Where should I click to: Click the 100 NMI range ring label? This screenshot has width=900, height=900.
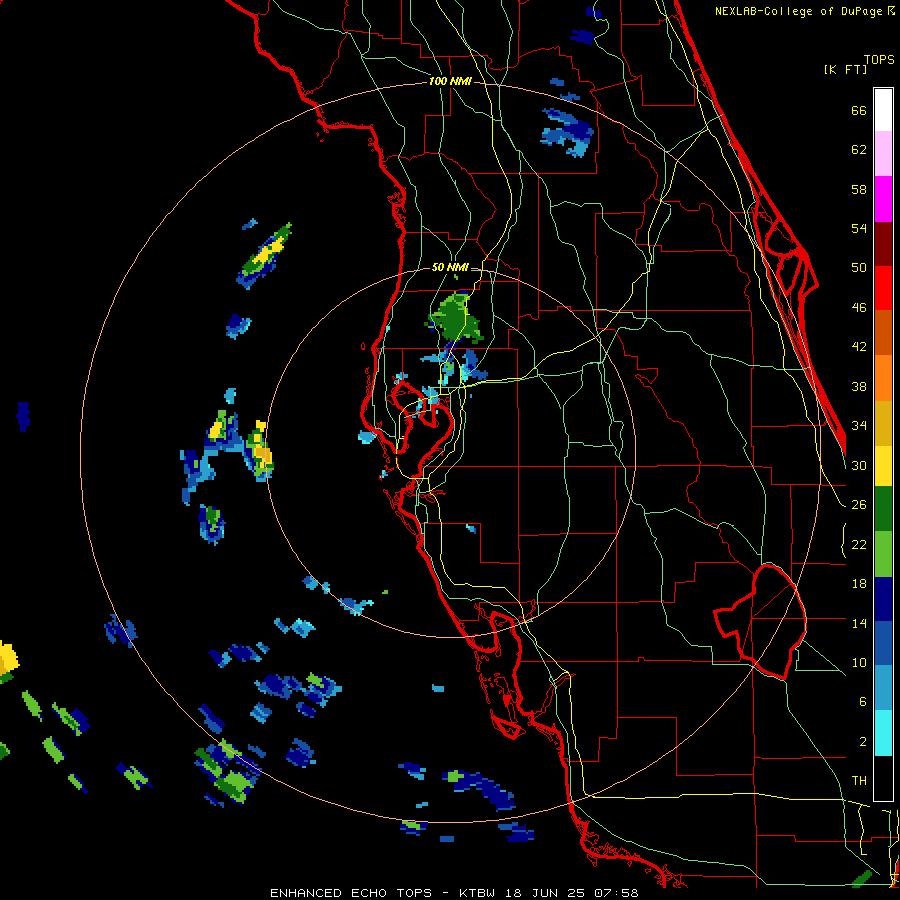coord(450,82)
